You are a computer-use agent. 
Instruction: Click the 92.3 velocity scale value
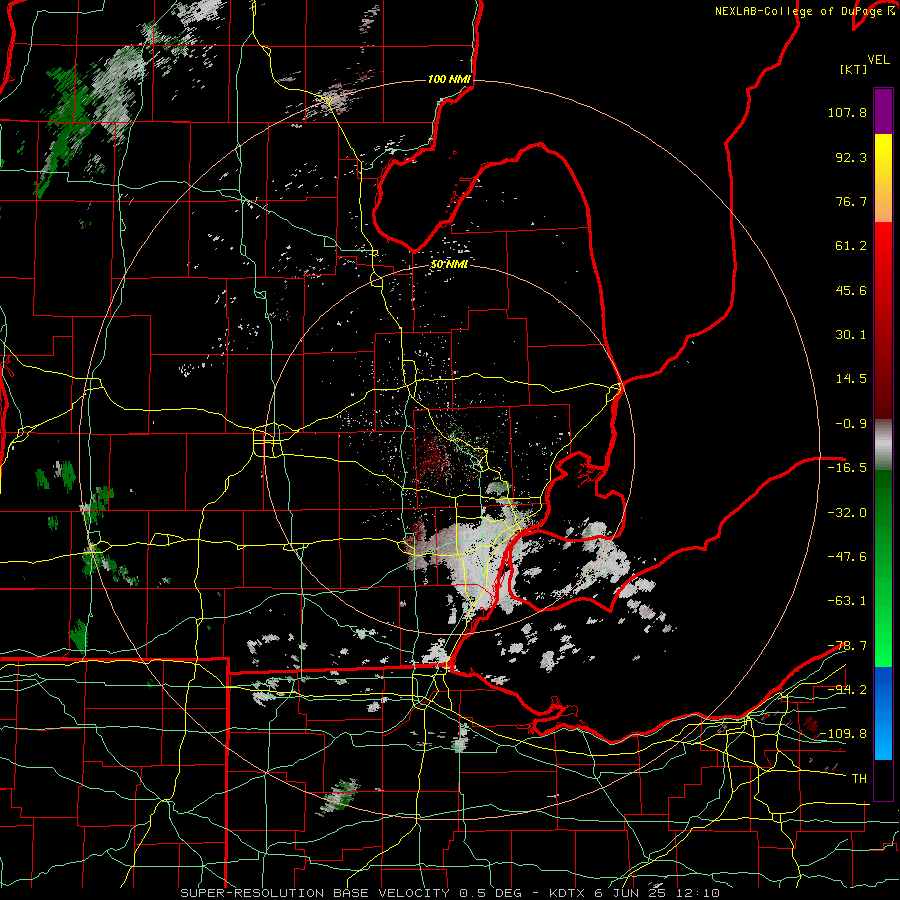click(x=851, y=157)
